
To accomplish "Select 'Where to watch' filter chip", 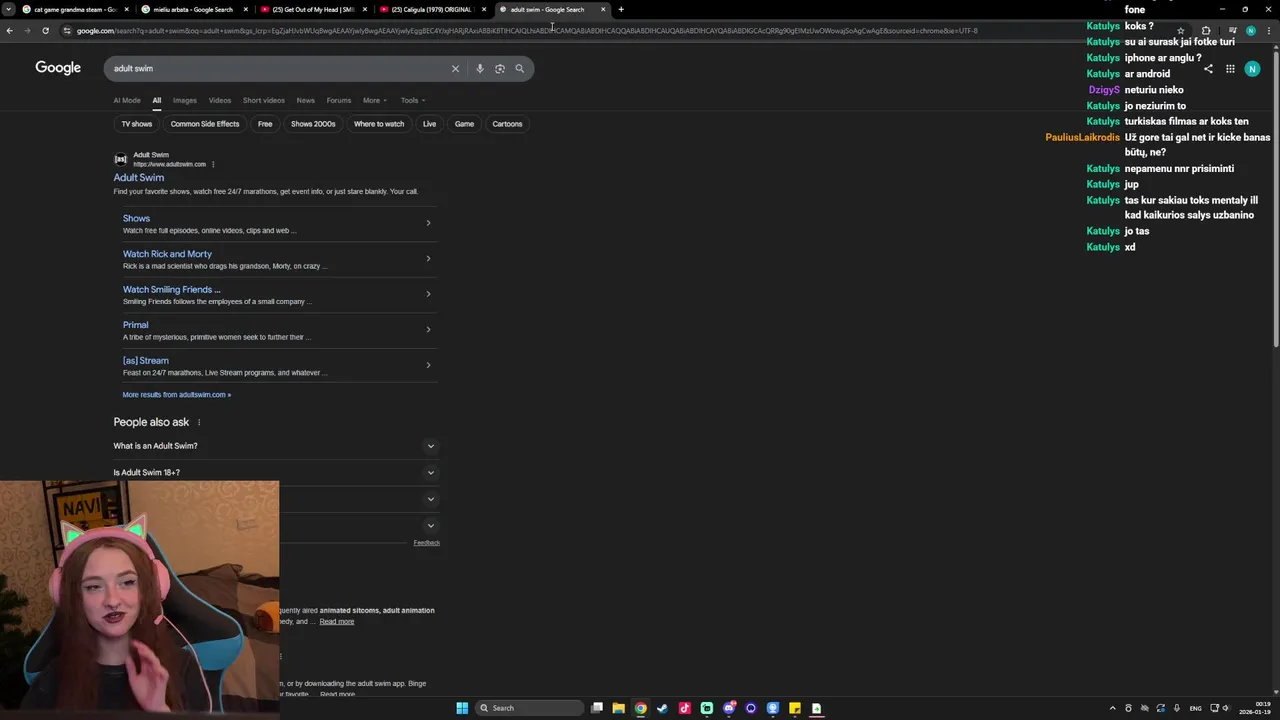I will [379, 124].
